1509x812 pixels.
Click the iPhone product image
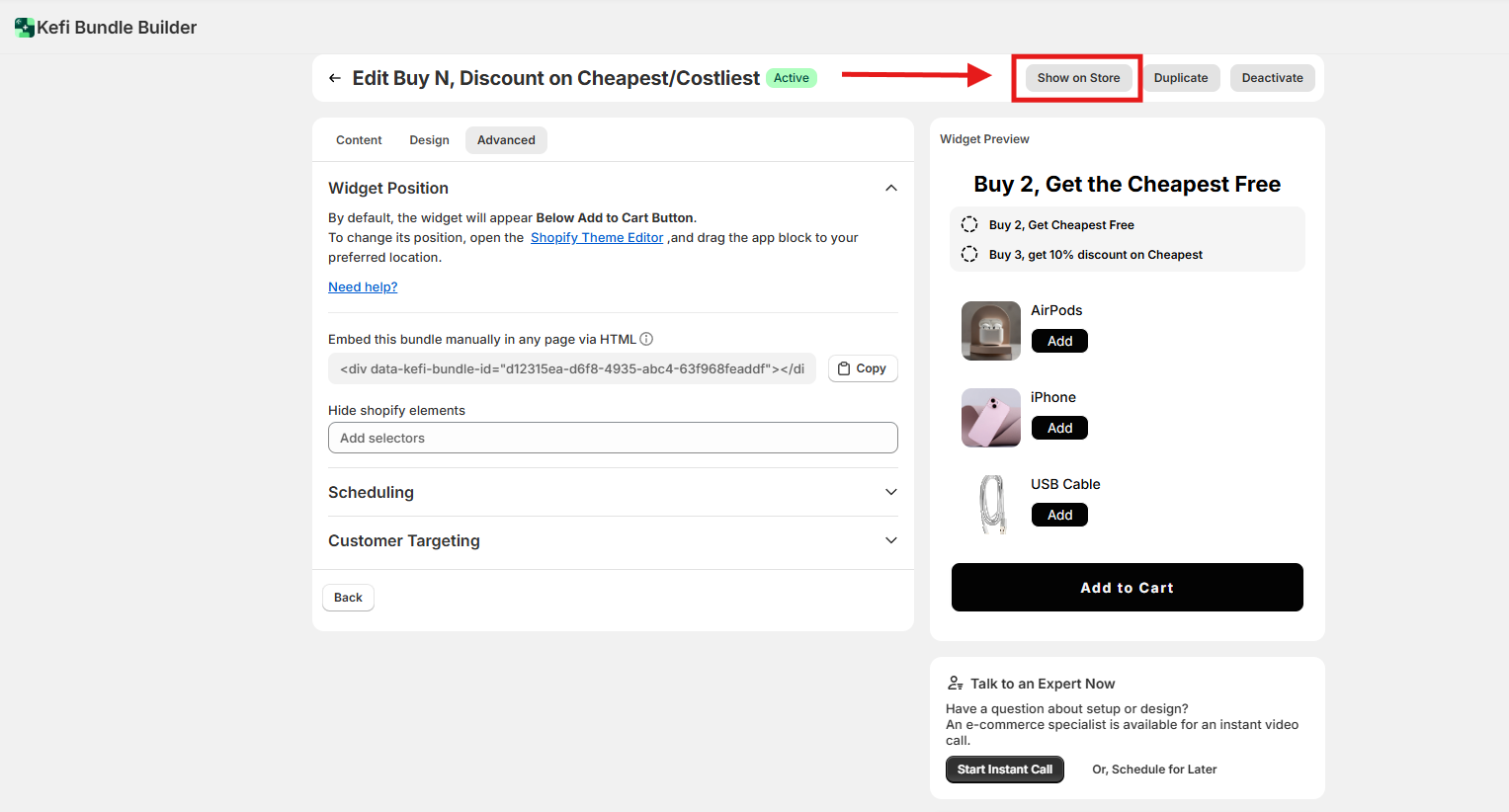990,418
